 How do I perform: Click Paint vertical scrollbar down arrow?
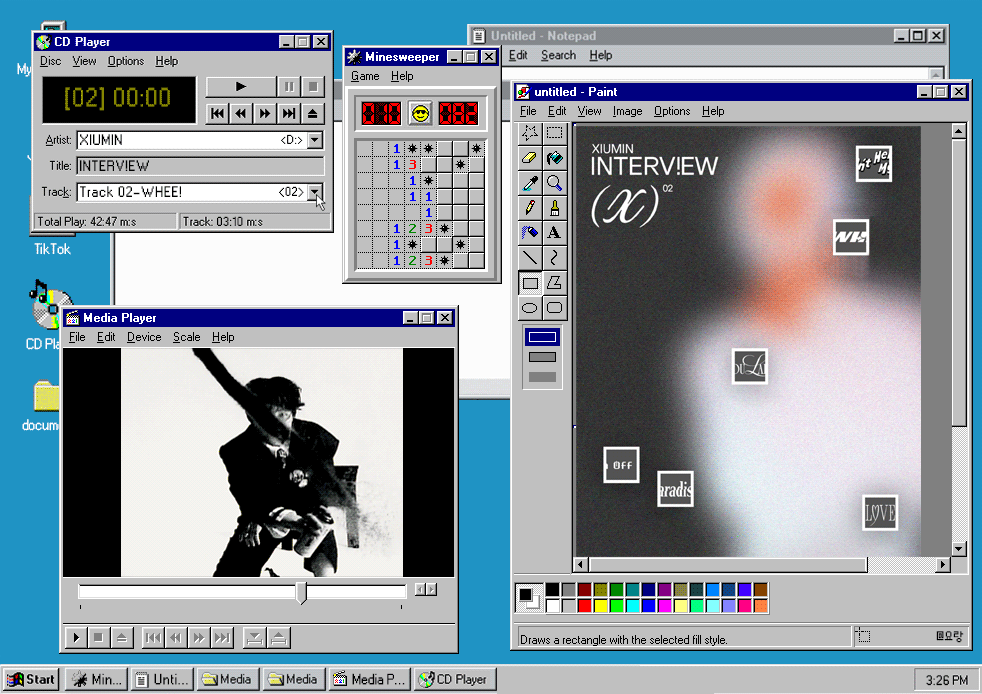(959, 549)
